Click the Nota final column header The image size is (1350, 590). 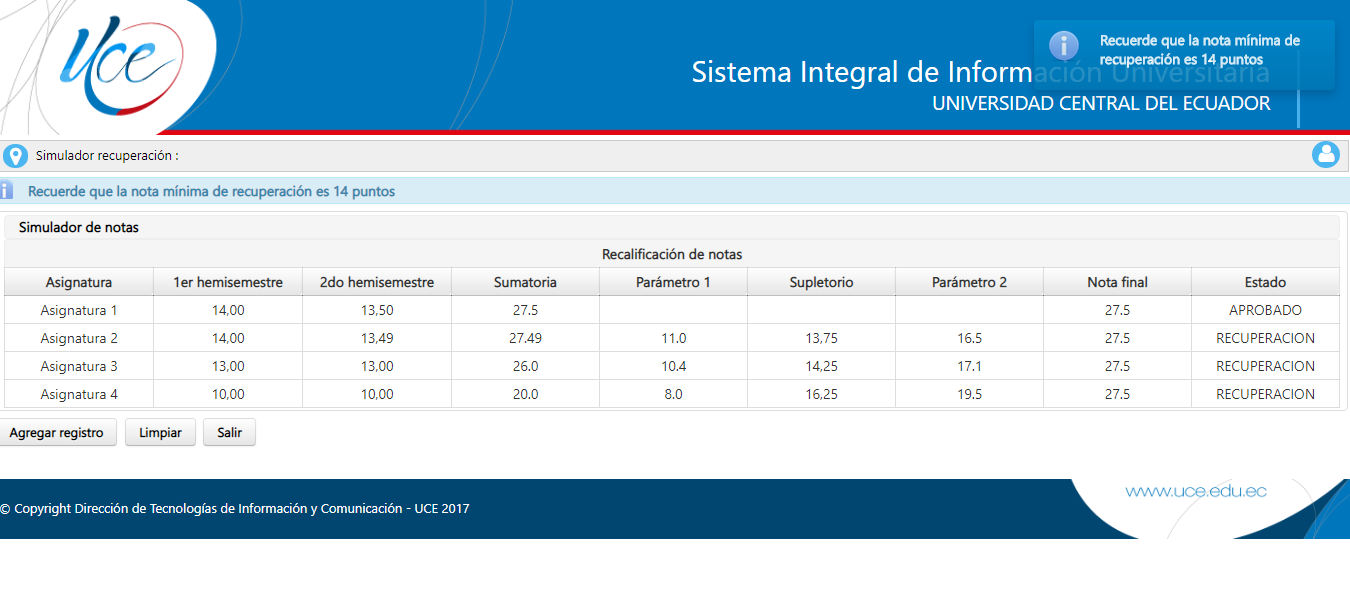pos(1117,282)
